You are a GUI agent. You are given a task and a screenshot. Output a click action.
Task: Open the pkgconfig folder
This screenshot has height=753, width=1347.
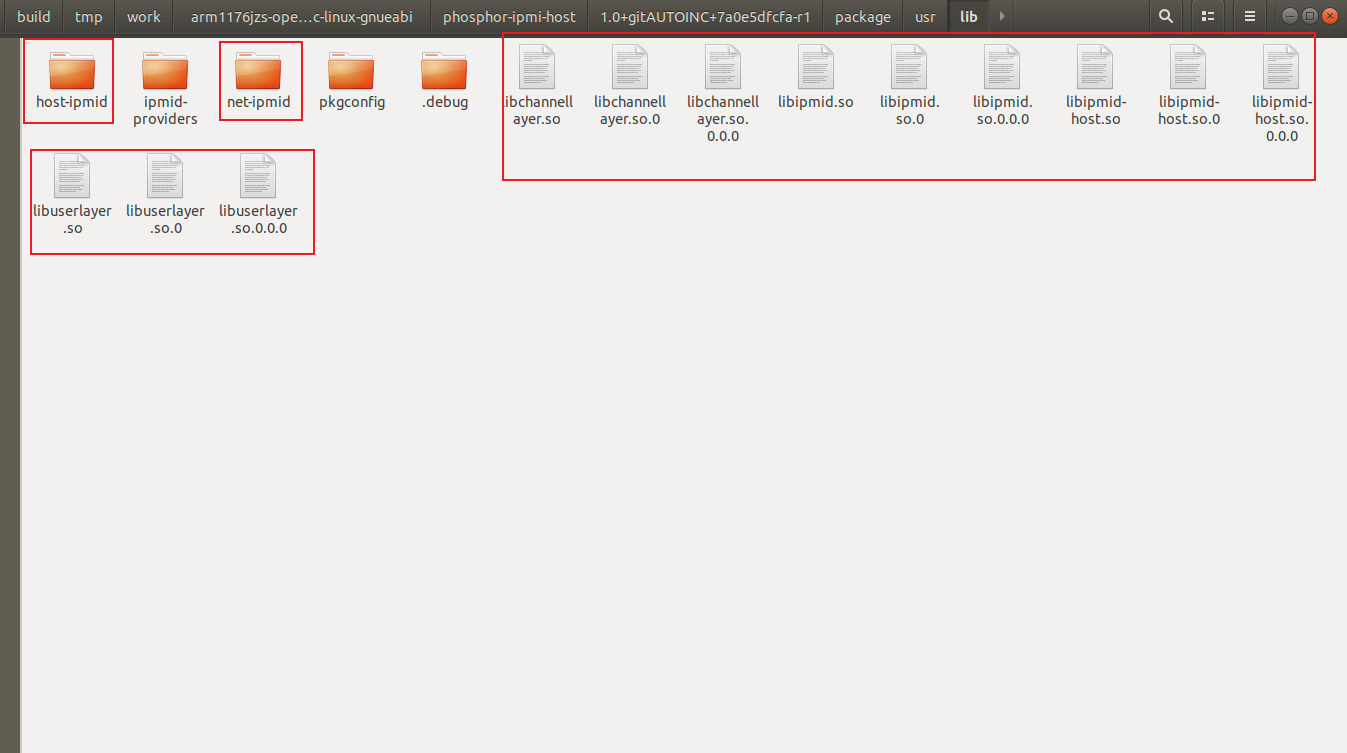tap(352, 80)
